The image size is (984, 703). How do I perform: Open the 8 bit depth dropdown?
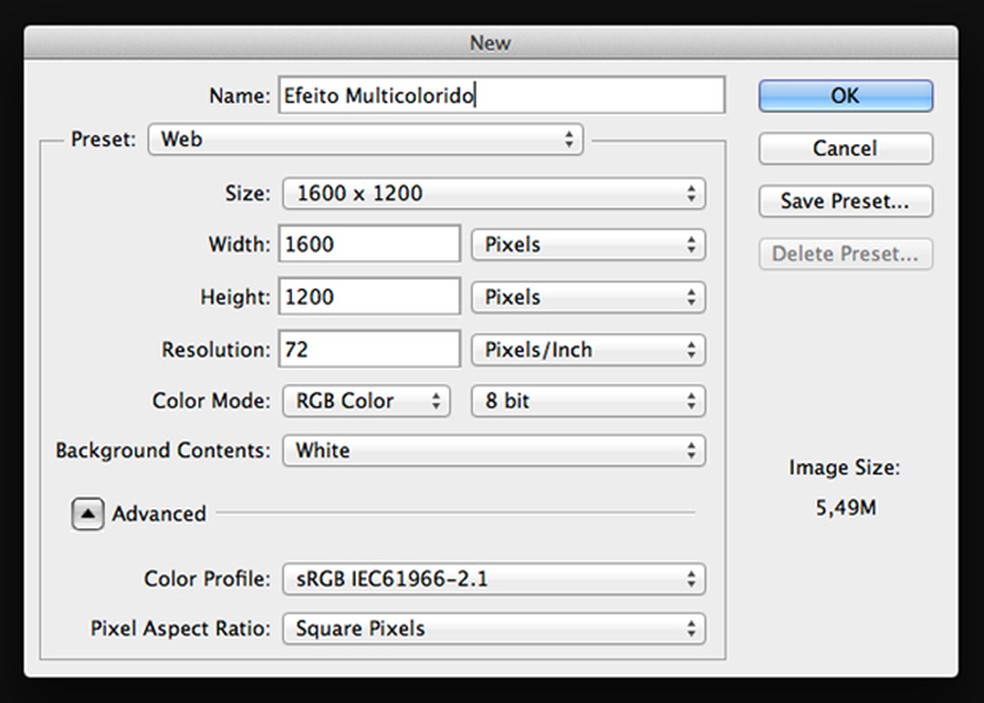588,402
